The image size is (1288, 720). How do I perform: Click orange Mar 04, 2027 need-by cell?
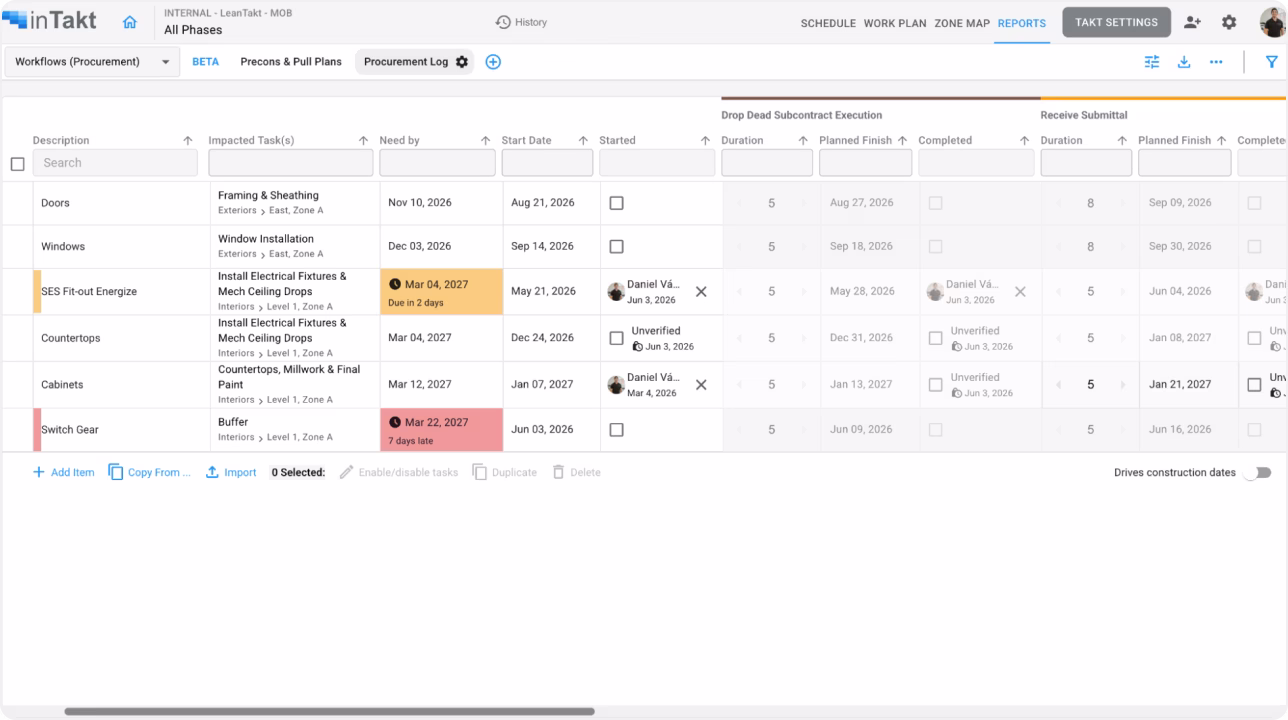tap(441, 292)
